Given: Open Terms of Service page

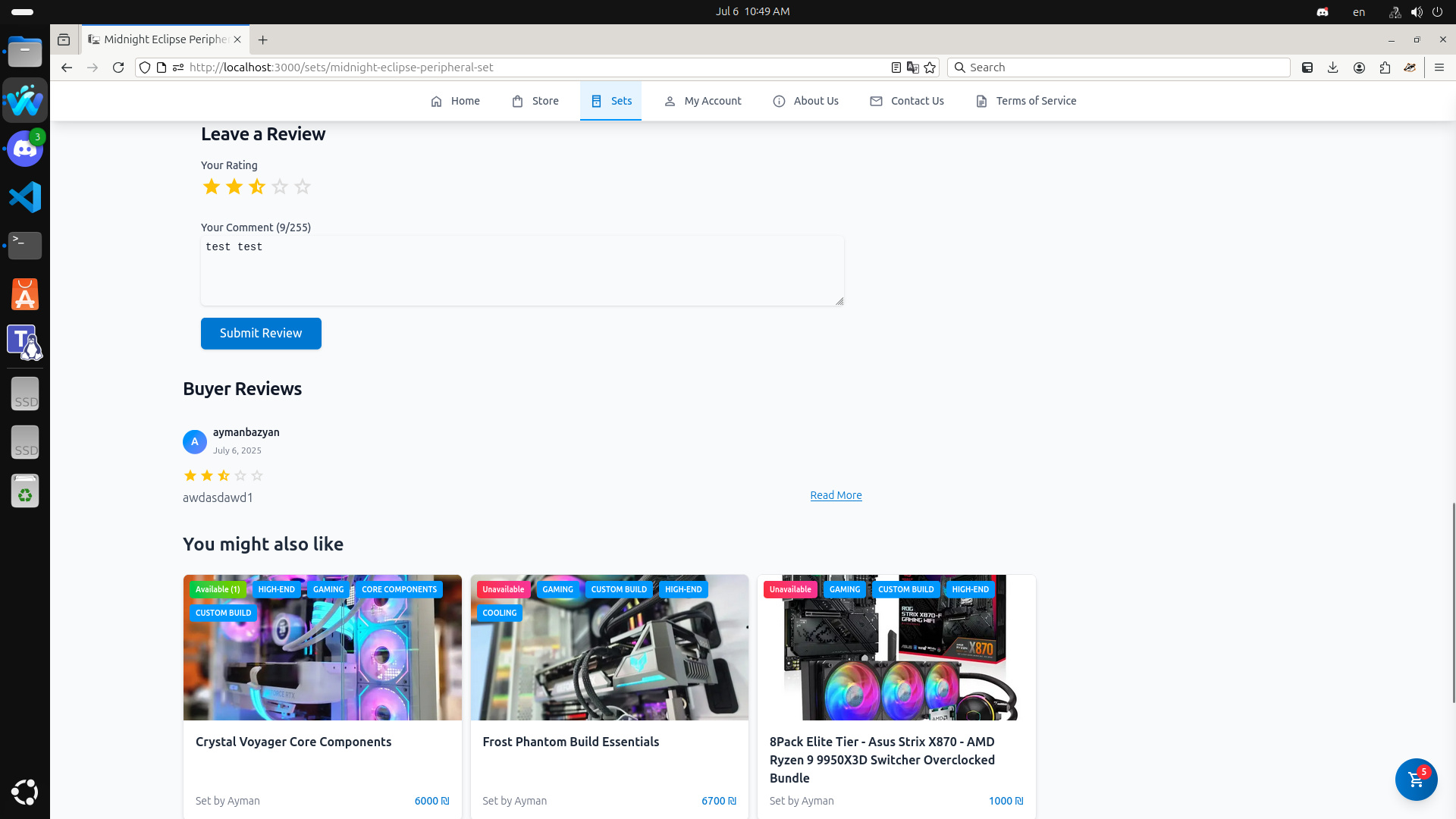Looking at the screenshot, I should [1026, 101].
